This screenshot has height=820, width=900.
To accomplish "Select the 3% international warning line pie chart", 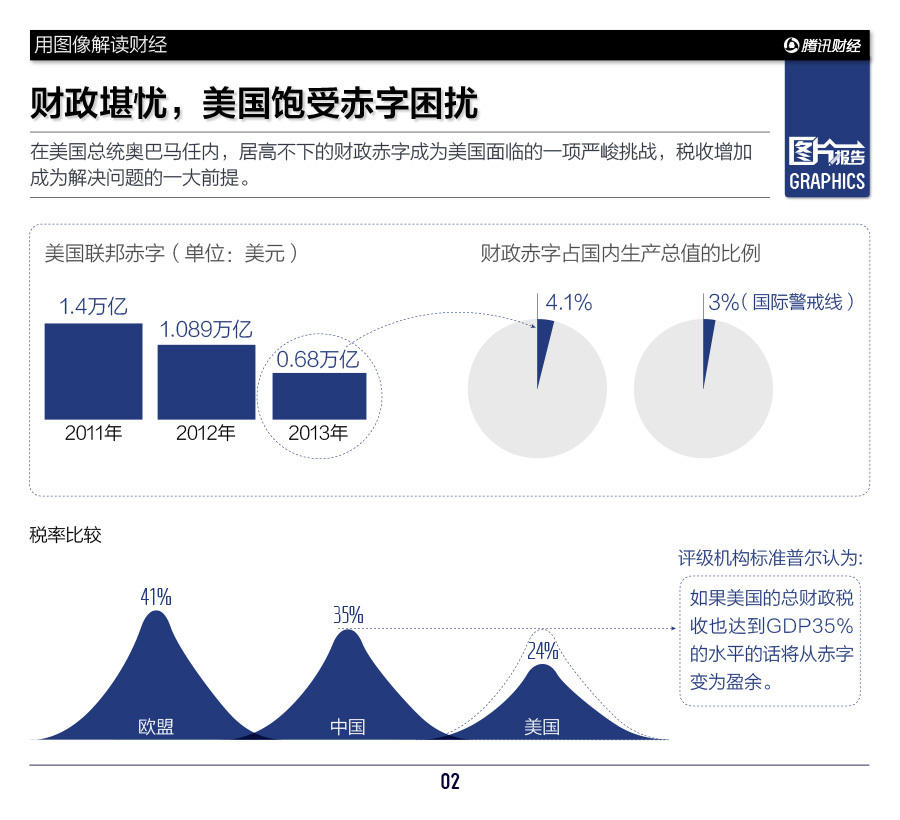I will tap(703, 389).
